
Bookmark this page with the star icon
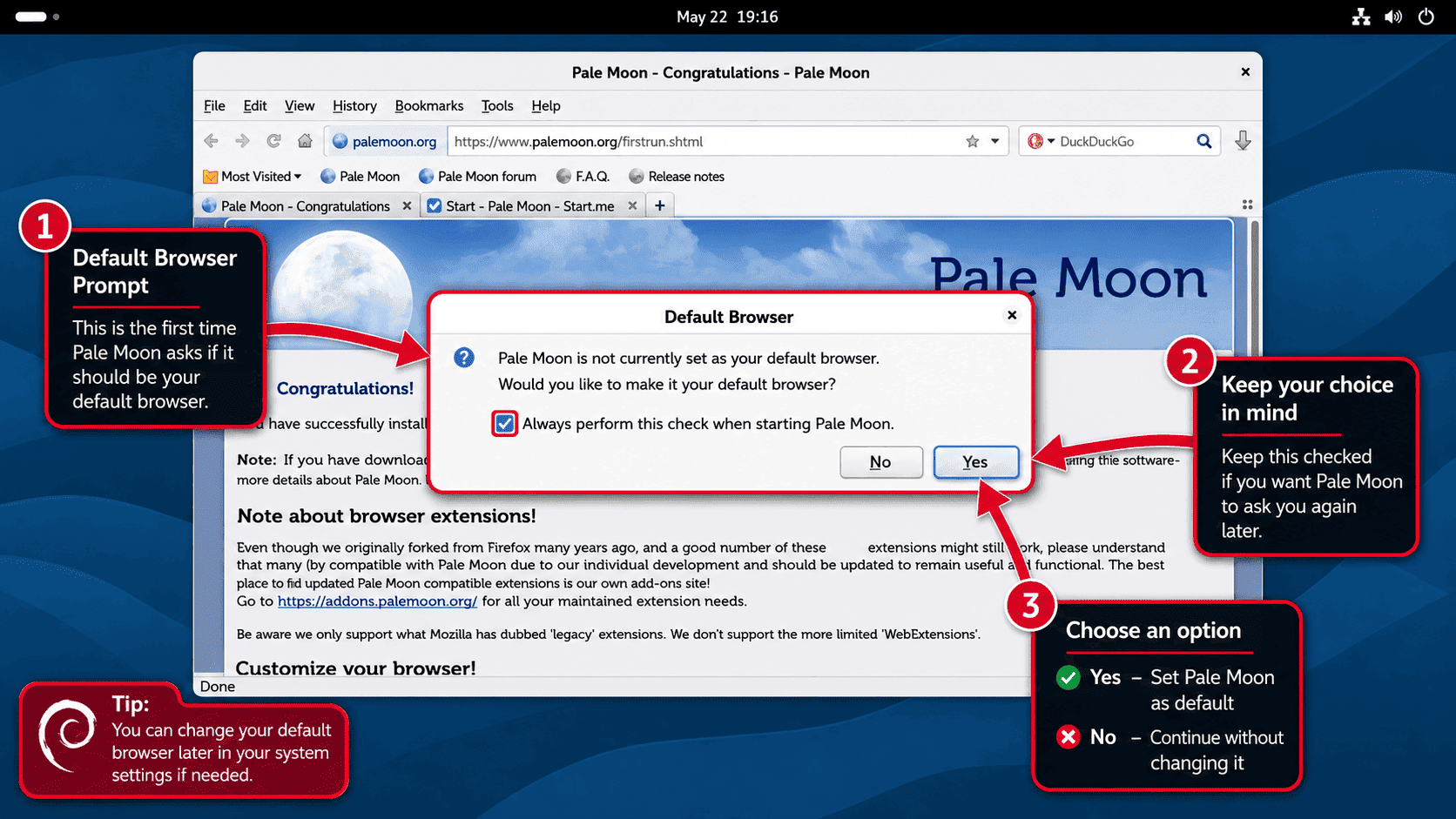973,141
